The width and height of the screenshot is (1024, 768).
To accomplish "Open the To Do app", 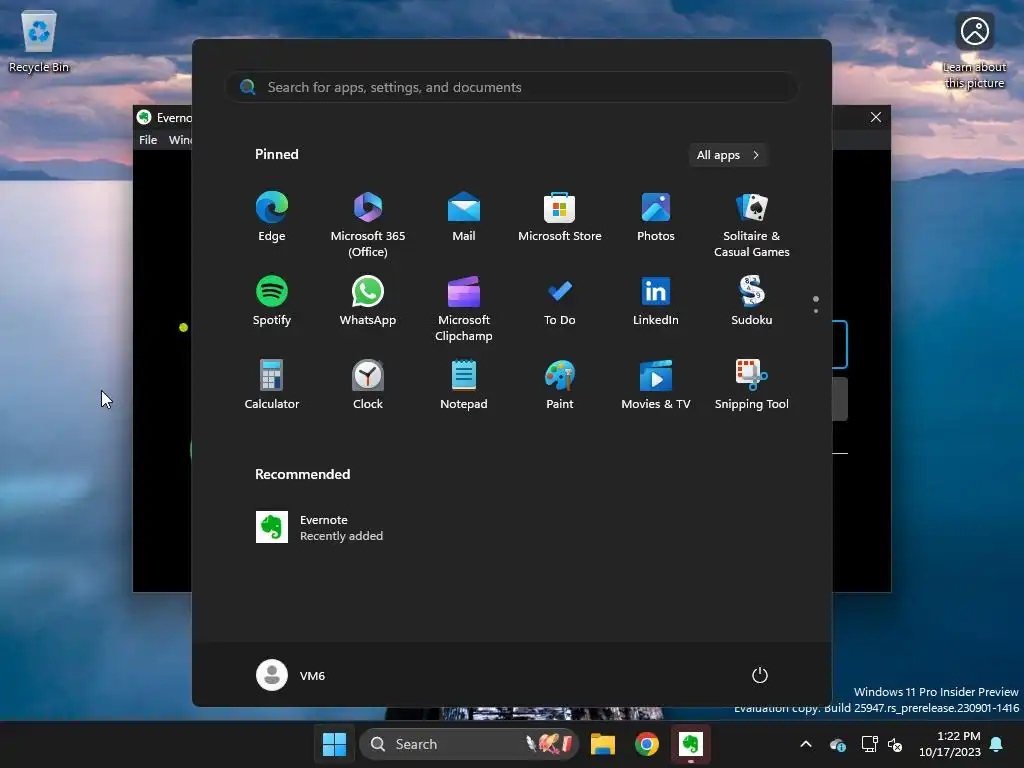I will [x=560, y=300].
